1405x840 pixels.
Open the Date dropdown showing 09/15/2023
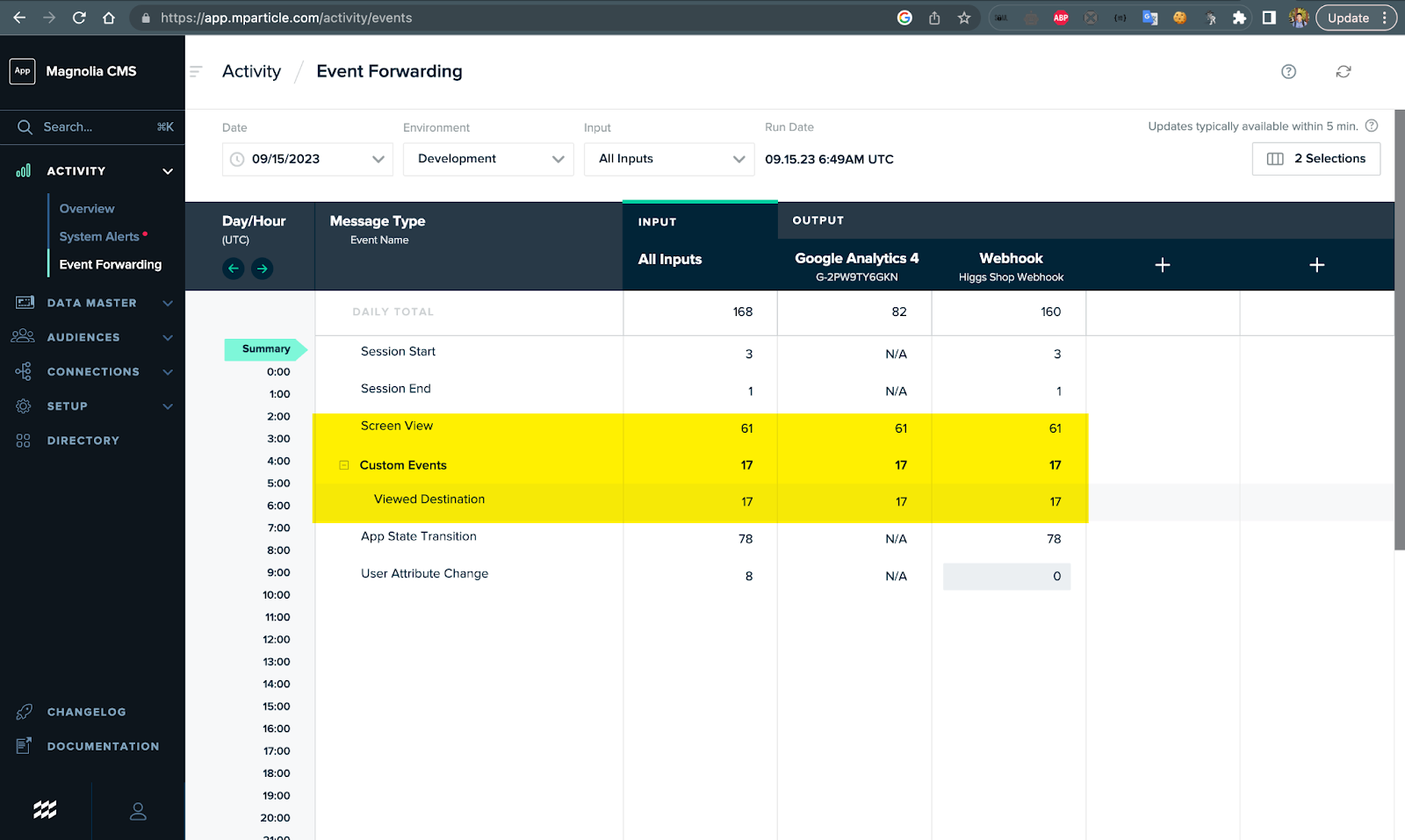coord(307,159)
